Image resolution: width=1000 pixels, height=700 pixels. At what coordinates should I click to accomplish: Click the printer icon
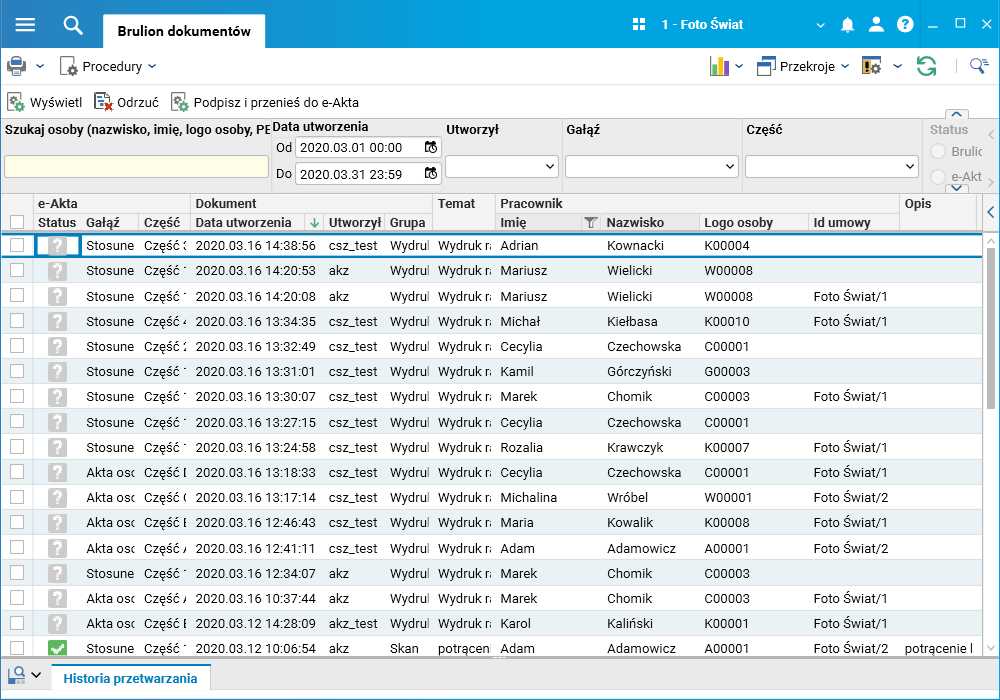pyautogui.click(x=18, y=66)
